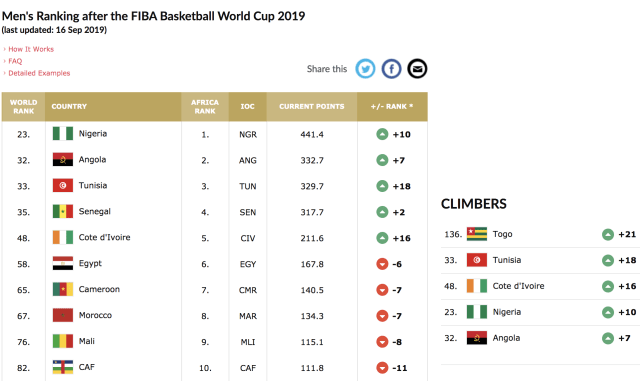Open the FAQ link
Viewport: 640px width, 381px height.
(x=15, y=61)
